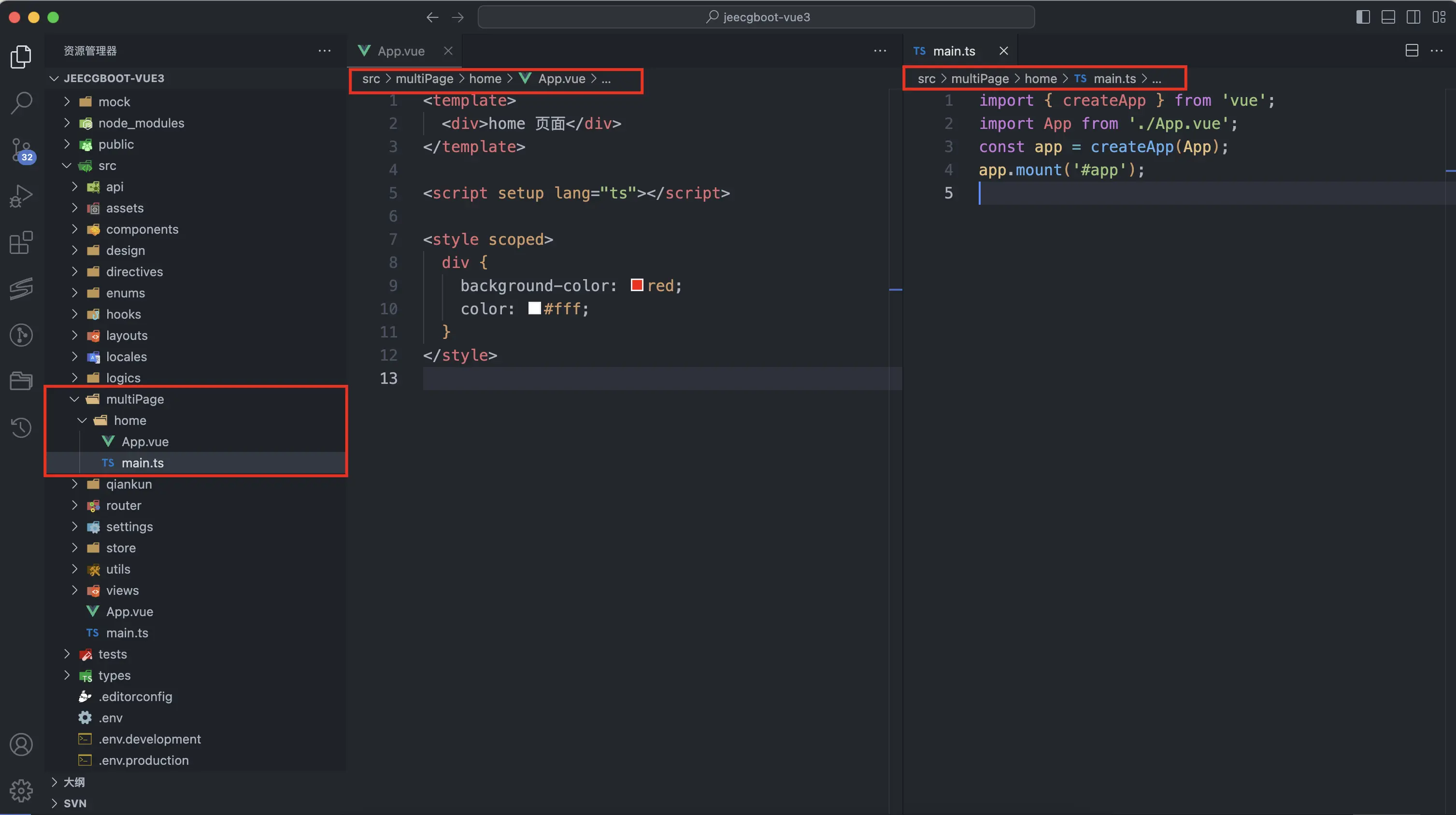Screen dimensions: 1456x815
Task: Expand the src folder in file tree
Action: (x=109, y=165)
